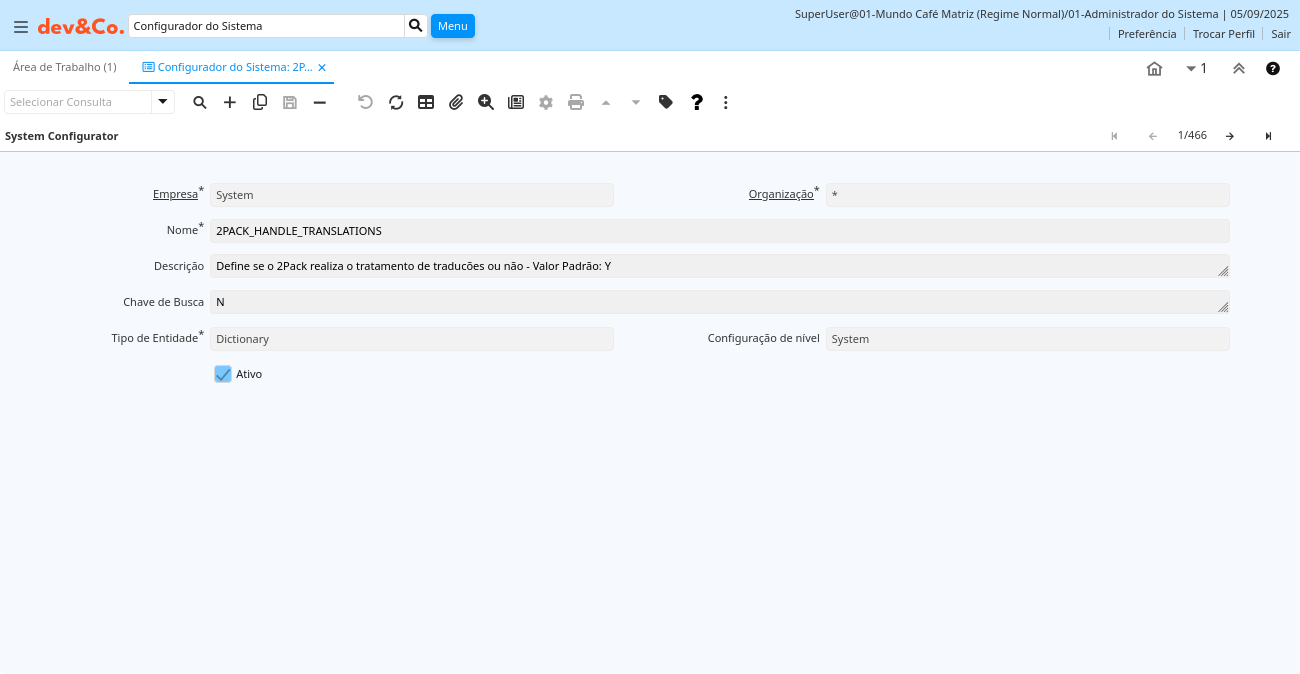The width and height of the screenshot is (1300, 674).
Task: Expand the Selecionar Consulta dropdown
Action: (x=163, y=102)
